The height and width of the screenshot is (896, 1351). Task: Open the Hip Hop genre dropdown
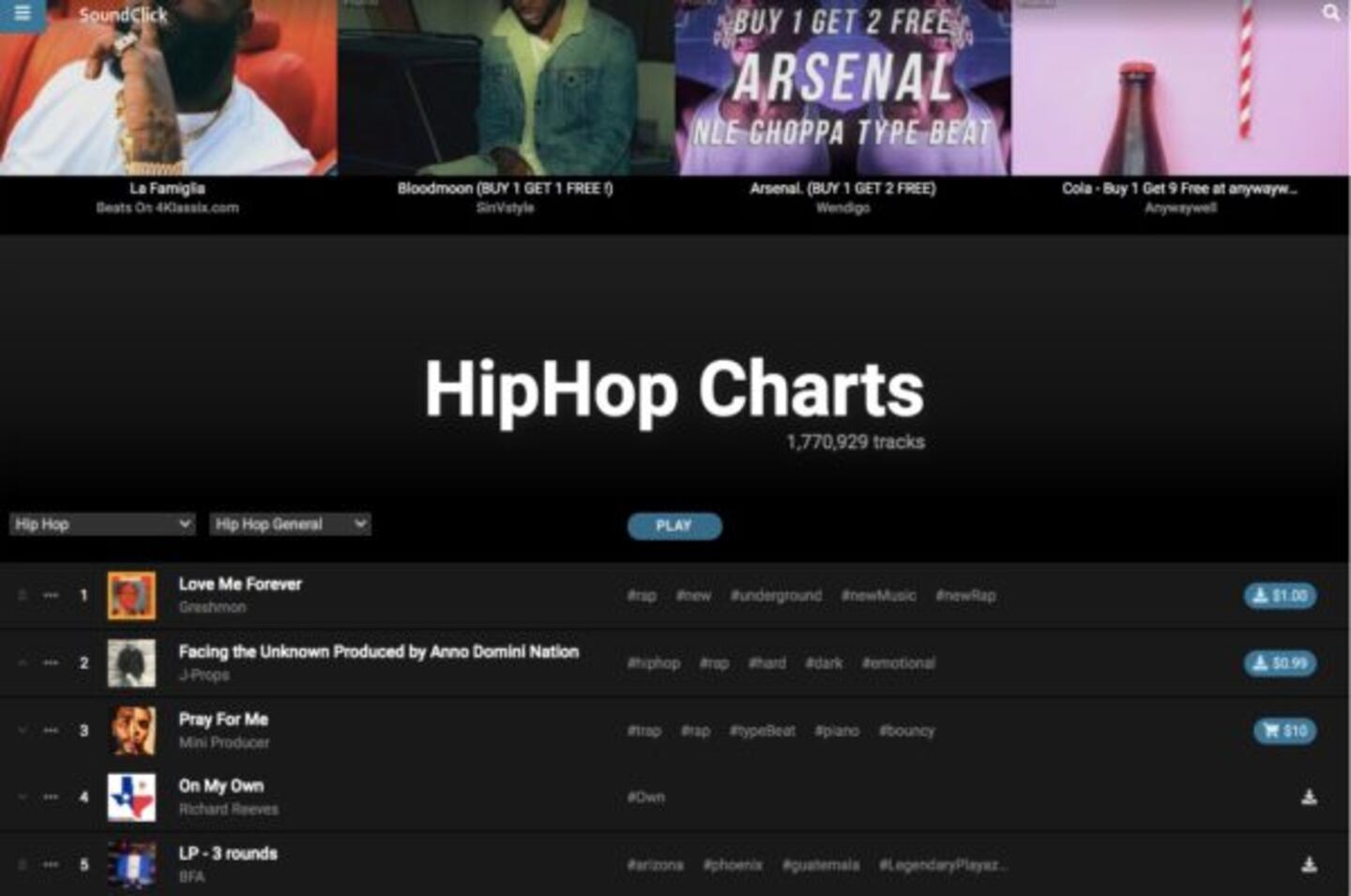coord(102,524)
